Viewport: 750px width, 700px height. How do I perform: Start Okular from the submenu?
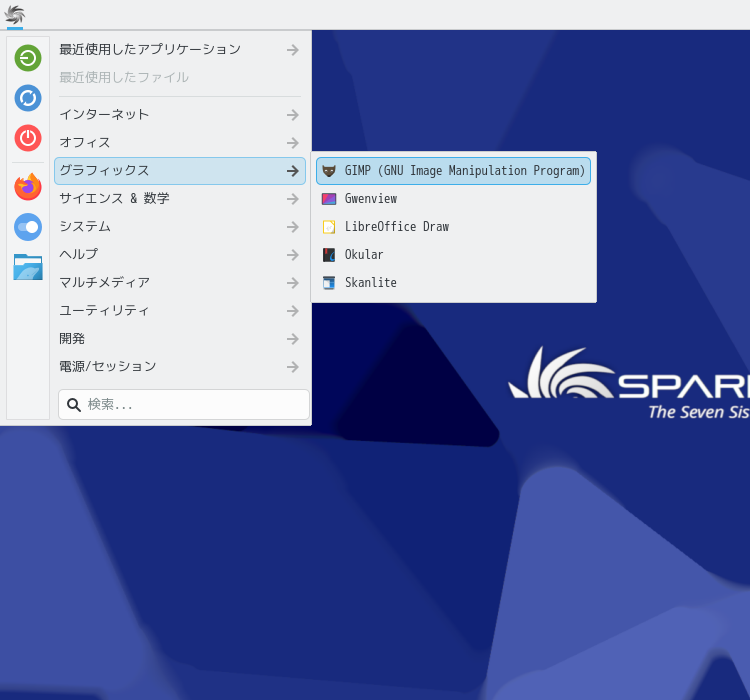click(x=453, y=255)
